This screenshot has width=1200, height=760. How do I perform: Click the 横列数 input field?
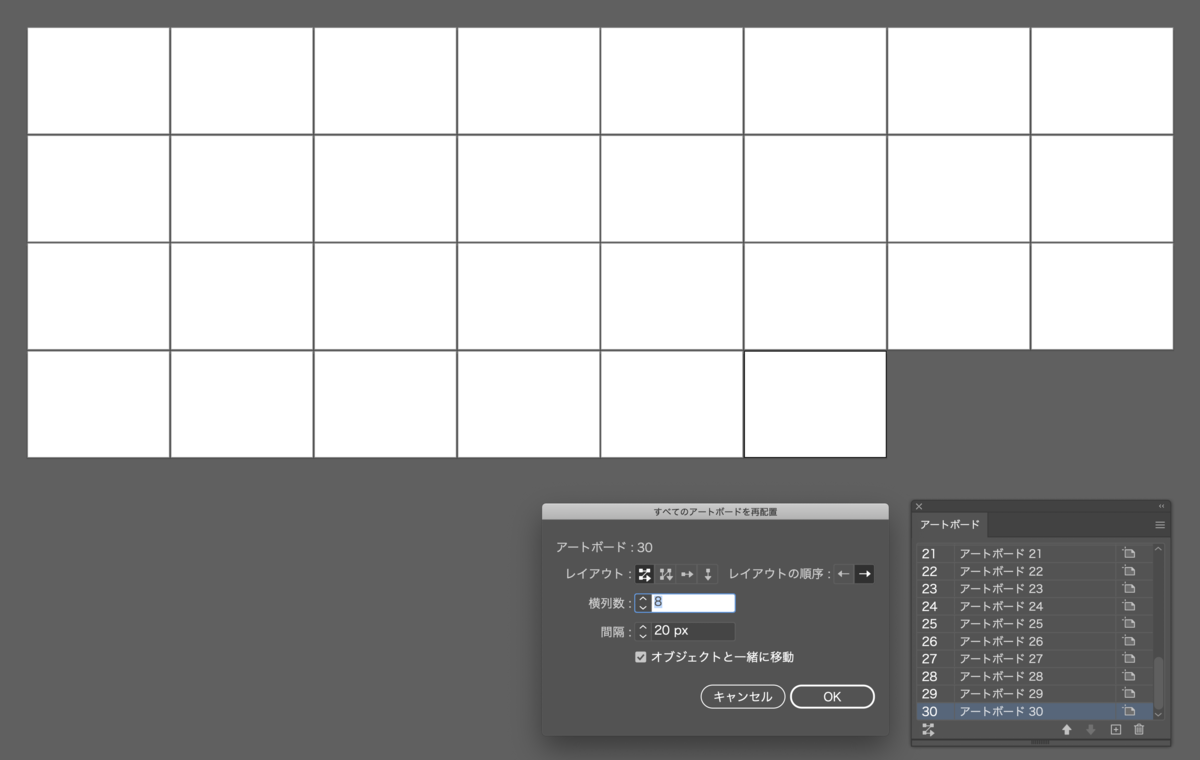coord(693,603)
